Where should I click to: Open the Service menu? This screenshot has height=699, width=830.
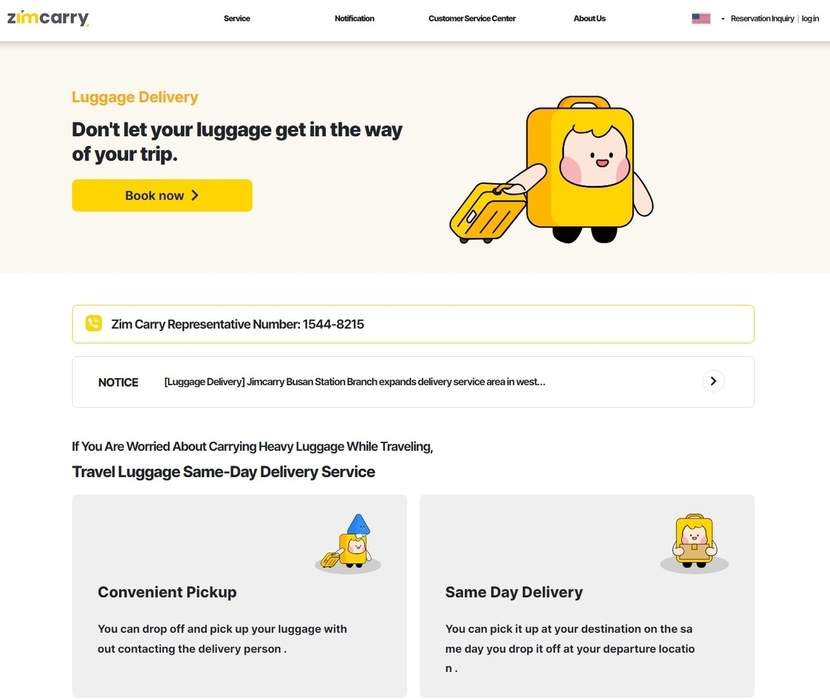tap(237, 19)
